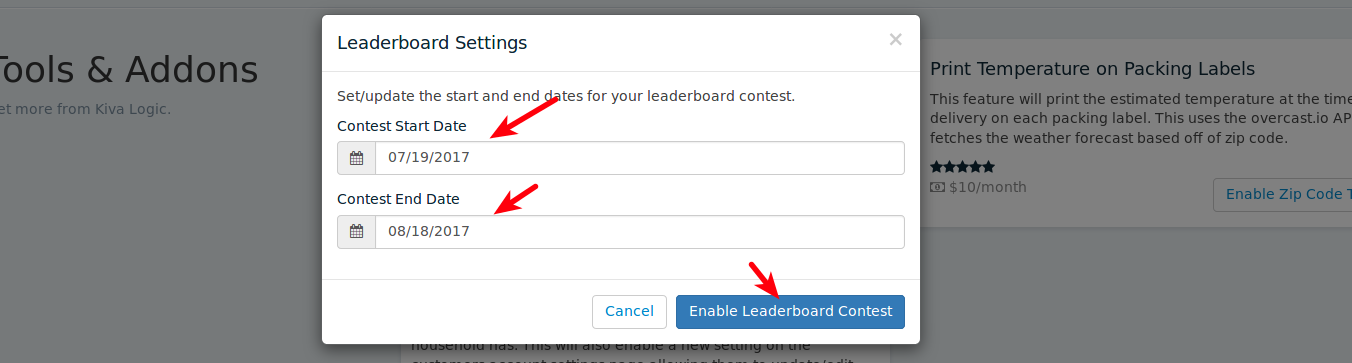The image size is (1352, 363).
Task: Click Enable Leaderboard Contest button
Action: (x=790, y=311)
